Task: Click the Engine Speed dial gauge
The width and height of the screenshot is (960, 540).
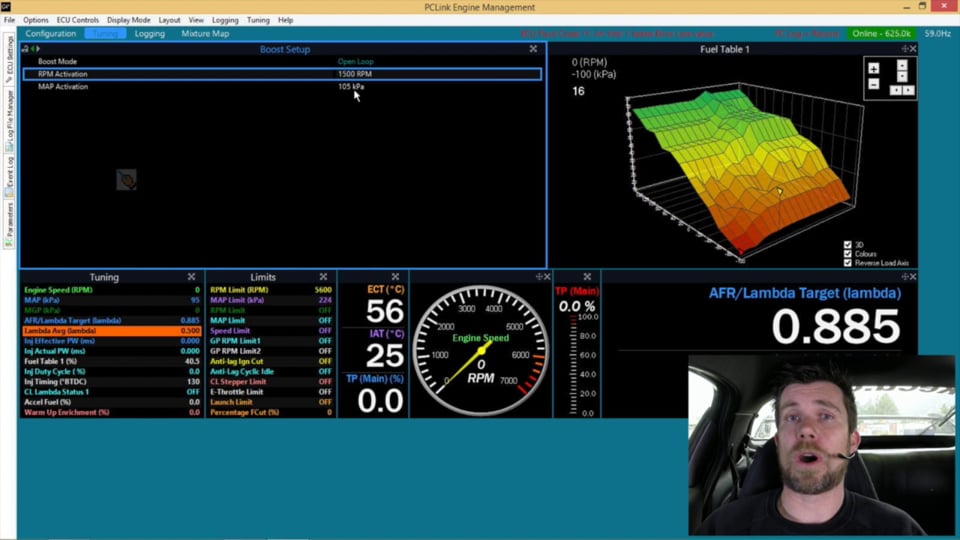Action: tap(481, 351)
